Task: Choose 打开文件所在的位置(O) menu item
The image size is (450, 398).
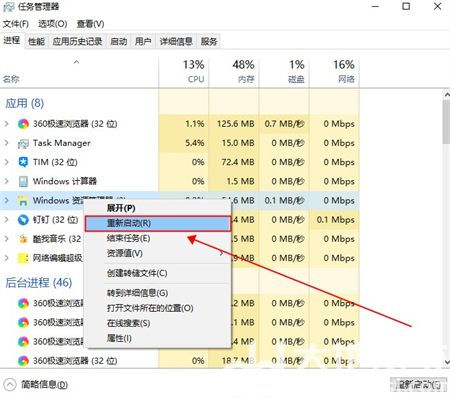Action: coord(157,308)
